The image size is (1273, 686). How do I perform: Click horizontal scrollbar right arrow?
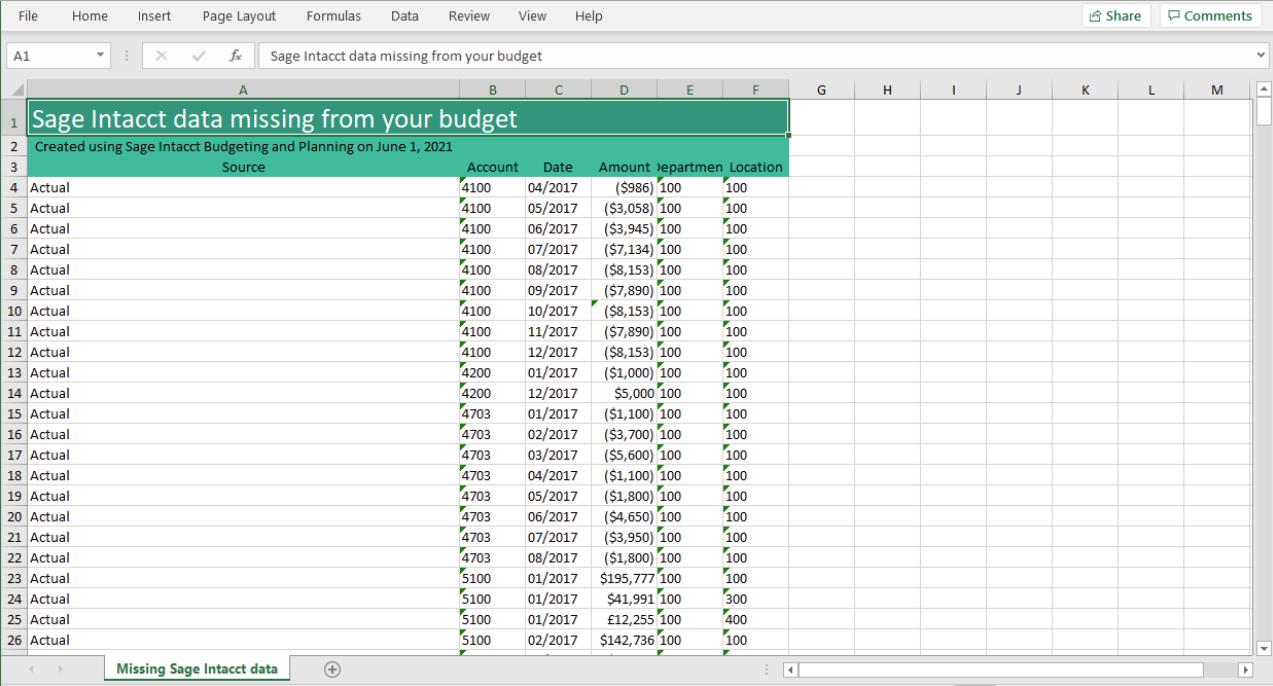point(1245,670)
